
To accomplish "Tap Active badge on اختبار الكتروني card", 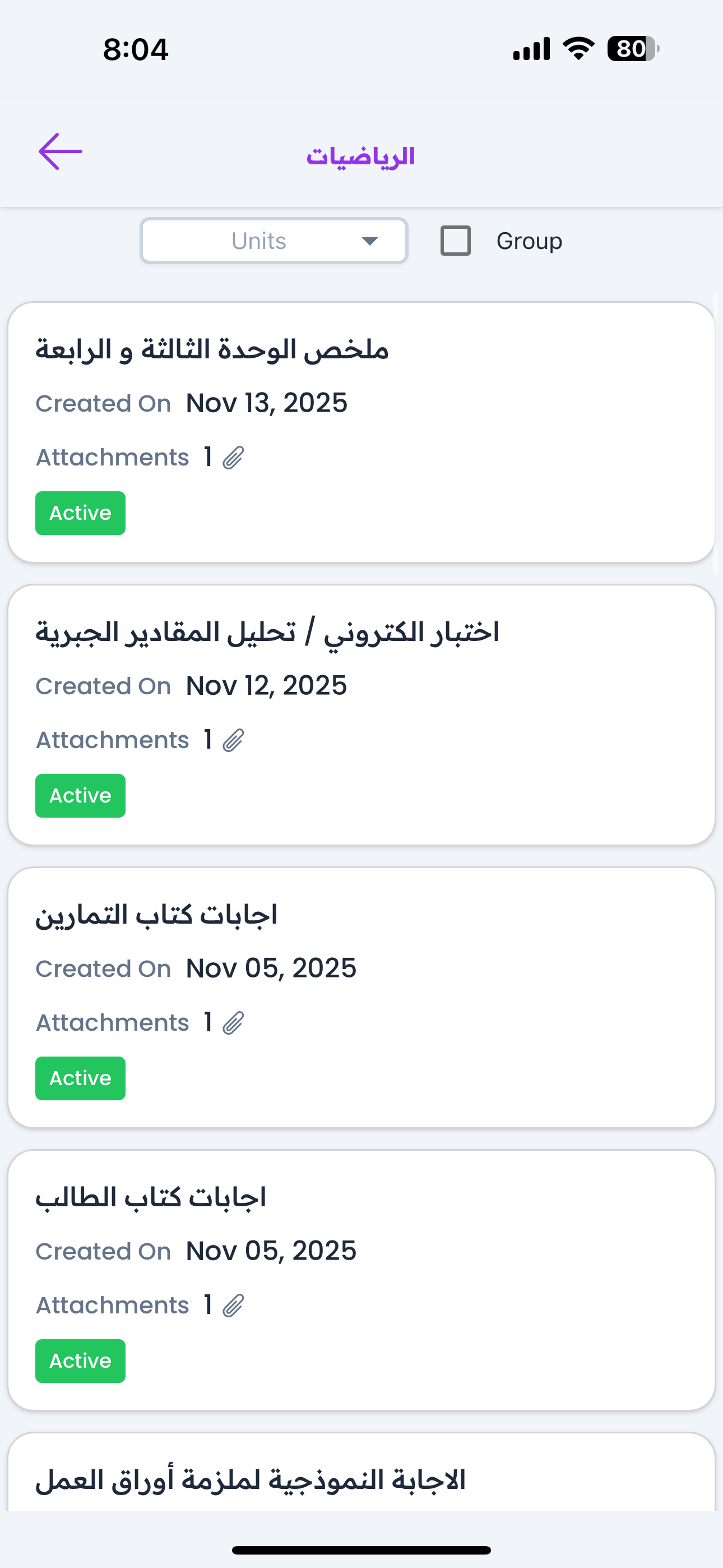I will pos(80,796).
